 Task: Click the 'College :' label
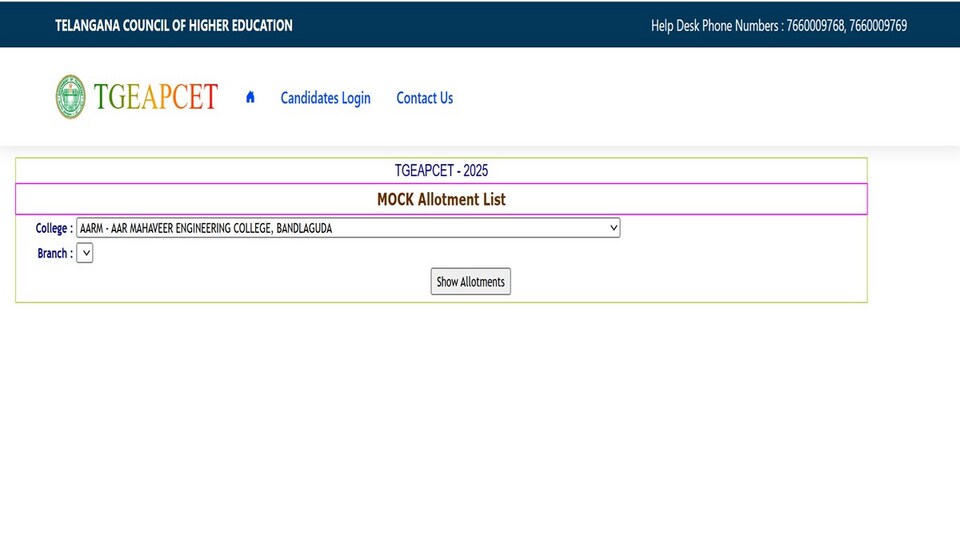pos(54,228)
